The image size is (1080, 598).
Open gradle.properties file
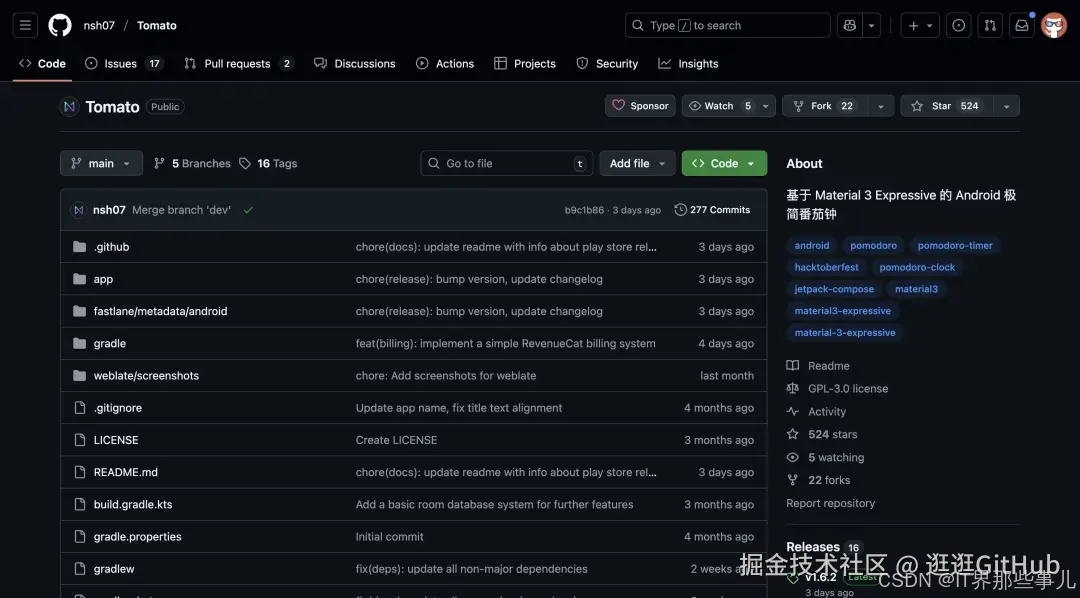pos(138,537)
